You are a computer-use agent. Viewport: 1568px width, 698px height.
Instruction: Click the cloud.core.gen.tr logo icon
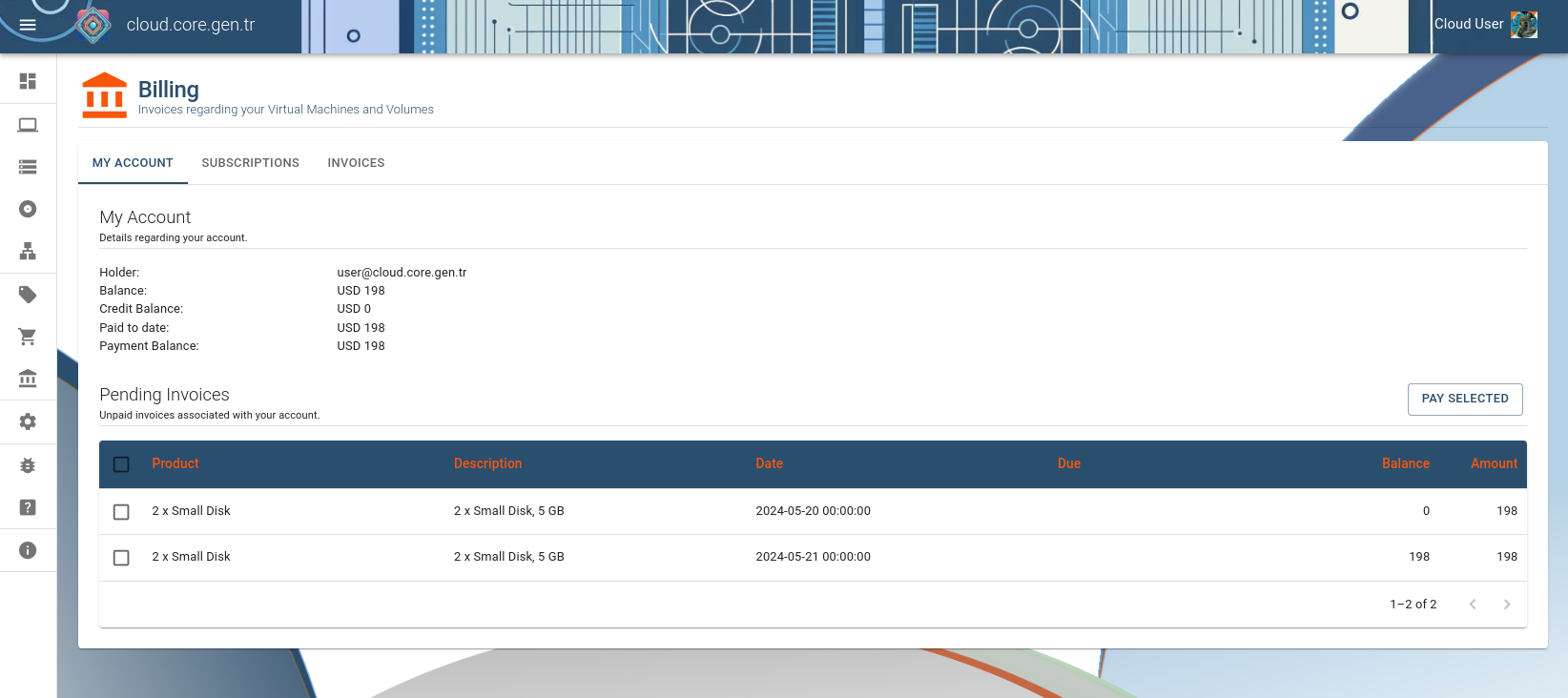tap(93, 25)
